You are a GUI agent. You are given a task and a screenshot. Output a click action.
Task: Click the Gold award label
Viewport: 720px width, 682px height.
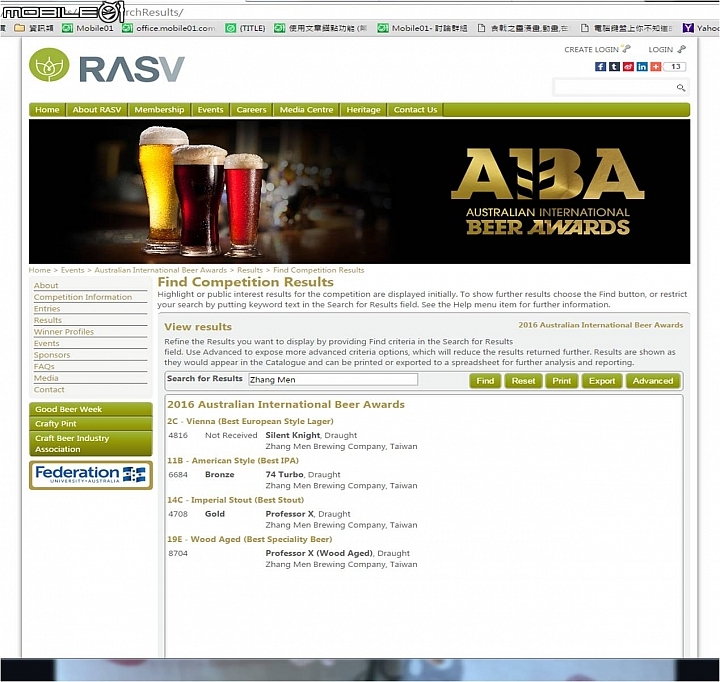(x=215, y=514)
